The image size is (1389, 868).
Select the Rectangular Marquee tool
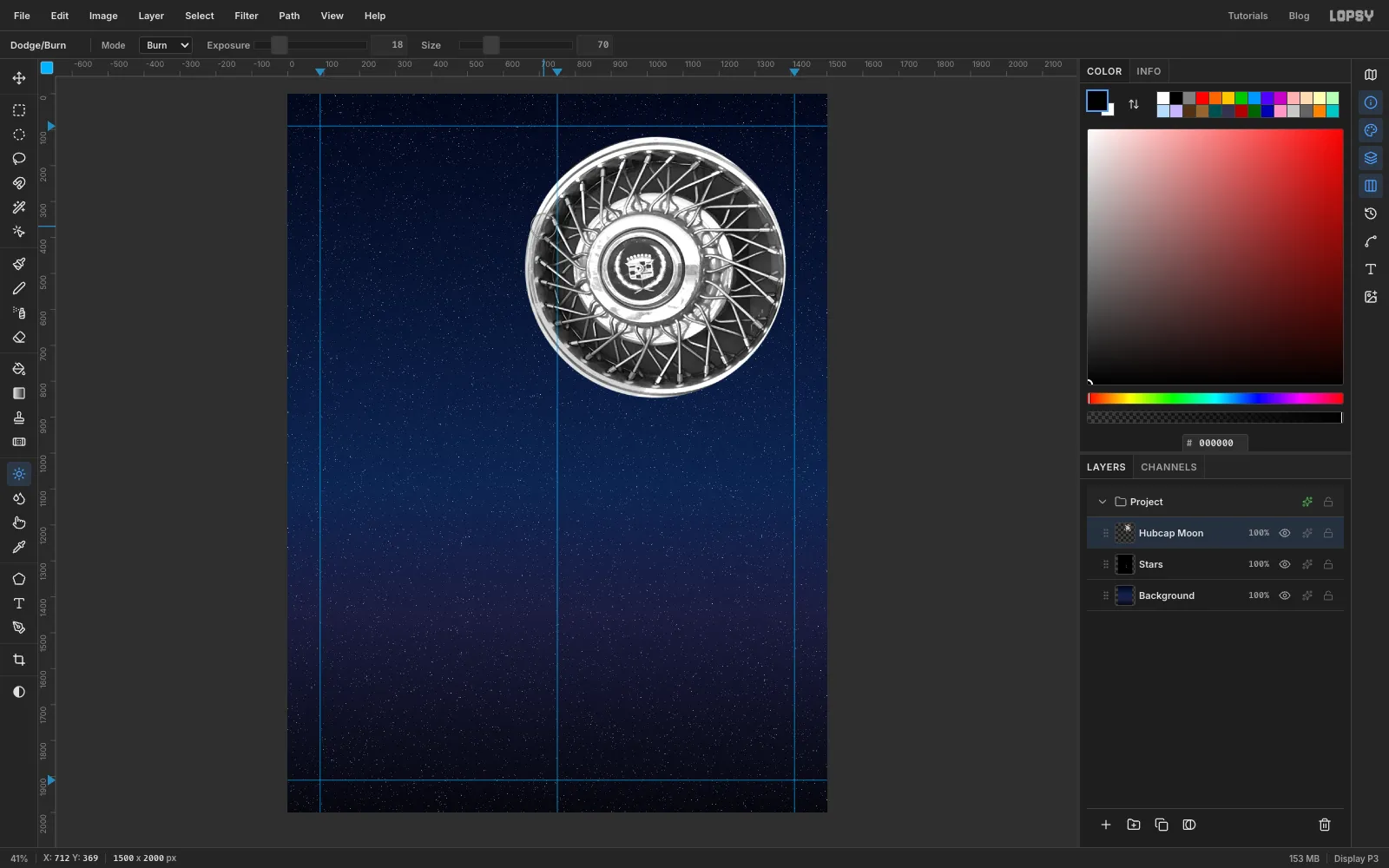(19, 110)
